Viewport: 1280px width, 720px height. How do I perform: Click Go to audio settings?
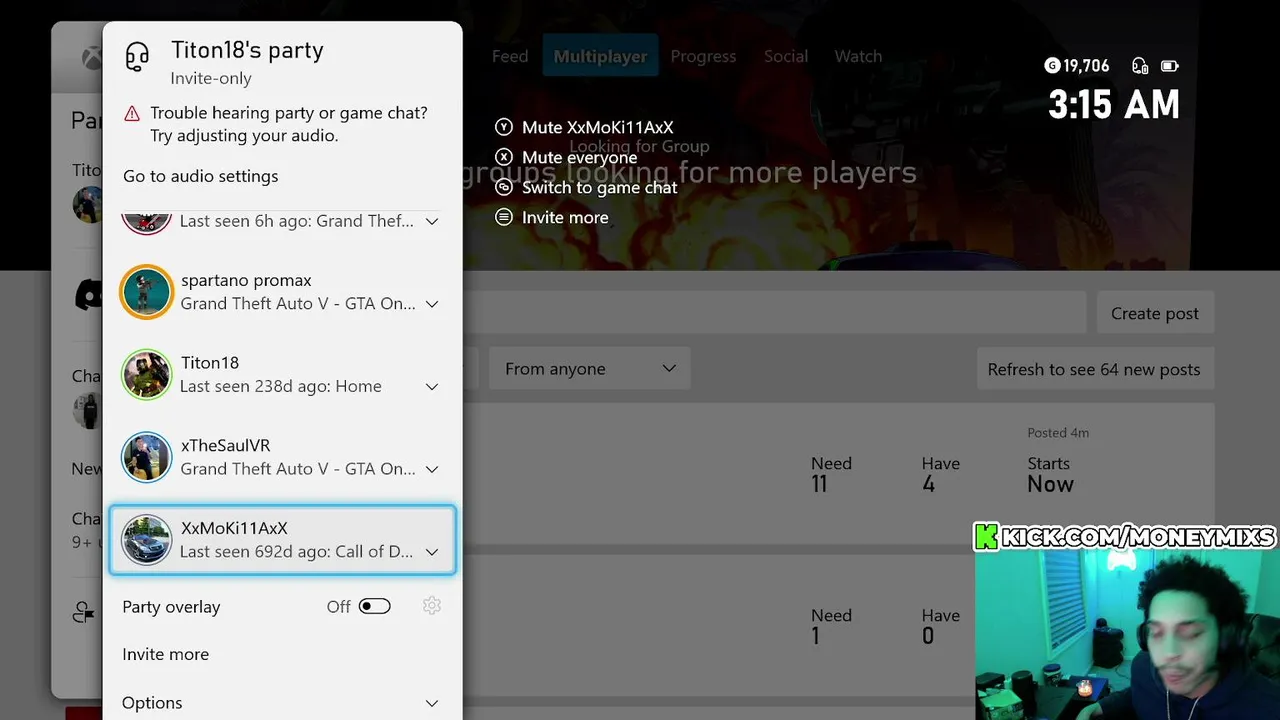(x=201, y=176)
